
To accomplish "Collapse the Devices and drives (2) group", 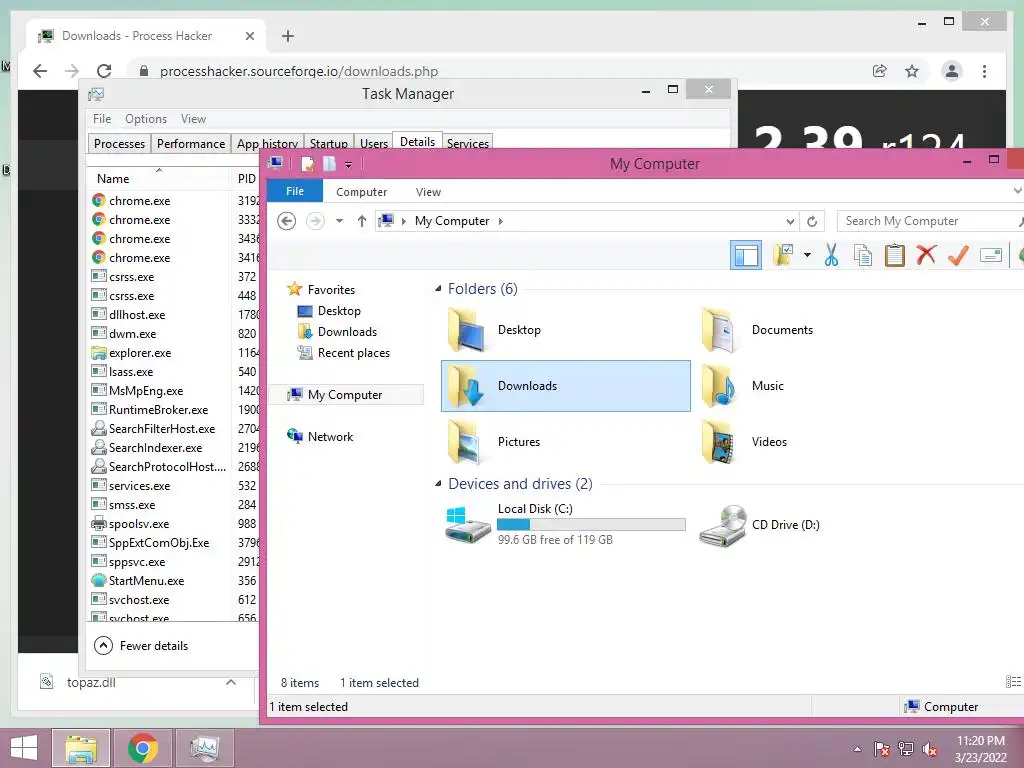I will pyautogui.click(x=438, y=484).
